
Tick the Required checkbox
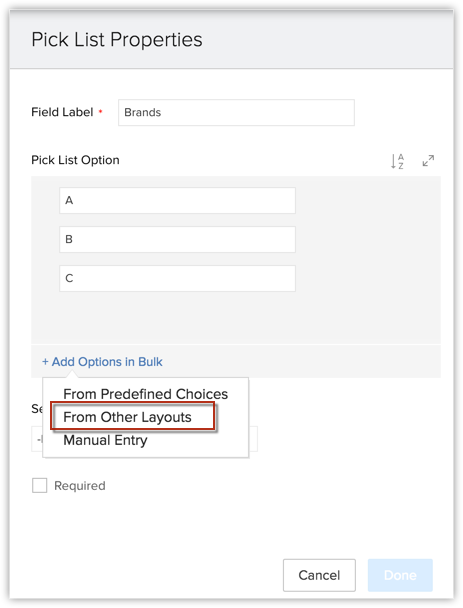(x=40, y=485)
